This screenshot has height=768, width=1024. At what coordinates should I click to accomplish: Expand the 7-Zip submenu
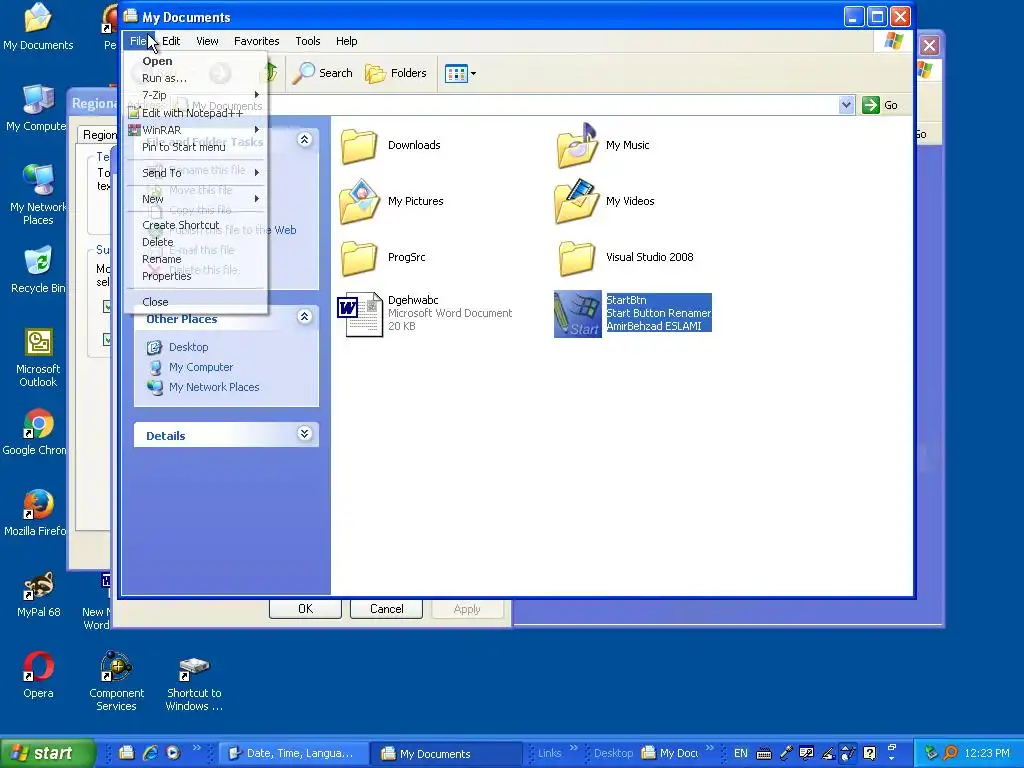tap(196, 95)
